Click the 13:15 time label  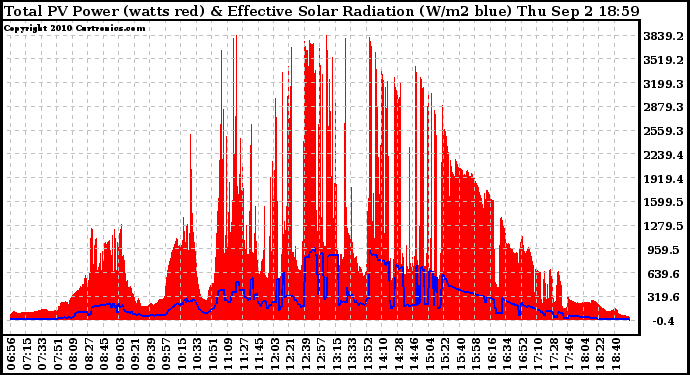[337, 354]
